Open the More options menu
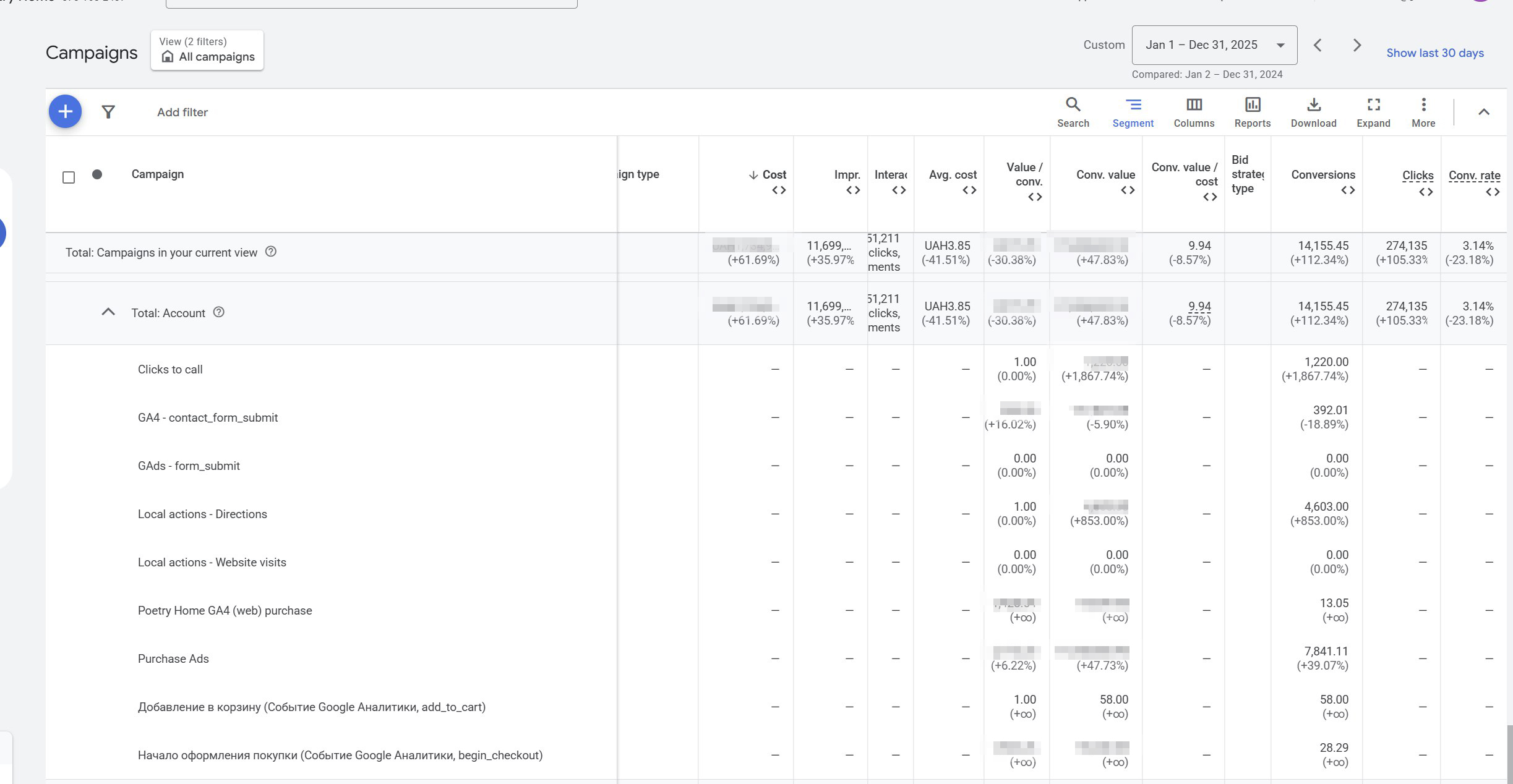 pyautogui.click(x=1423, y=112)
